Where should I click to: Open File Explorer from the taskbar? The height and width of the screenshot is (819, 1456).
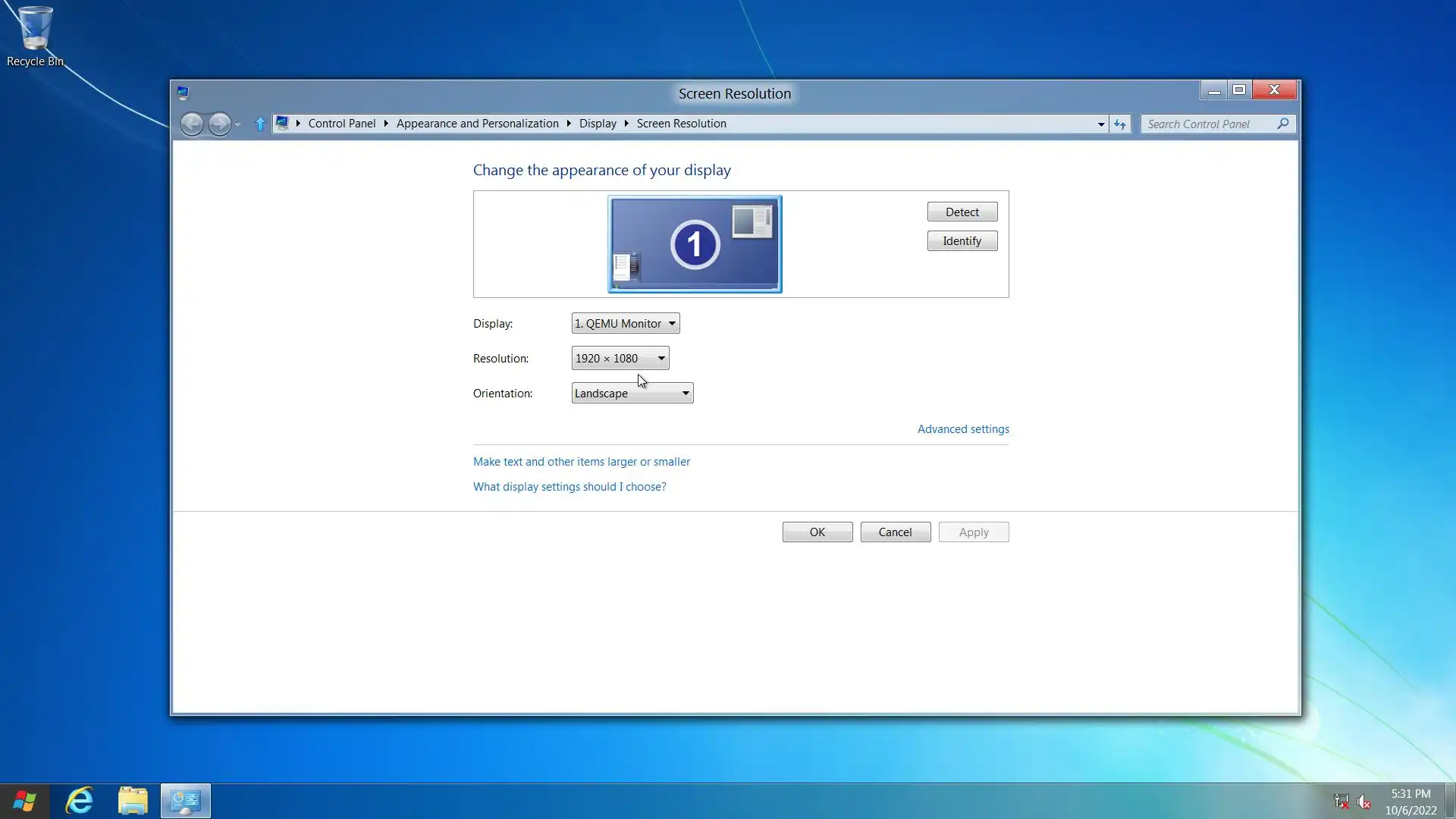coord(133,801)
